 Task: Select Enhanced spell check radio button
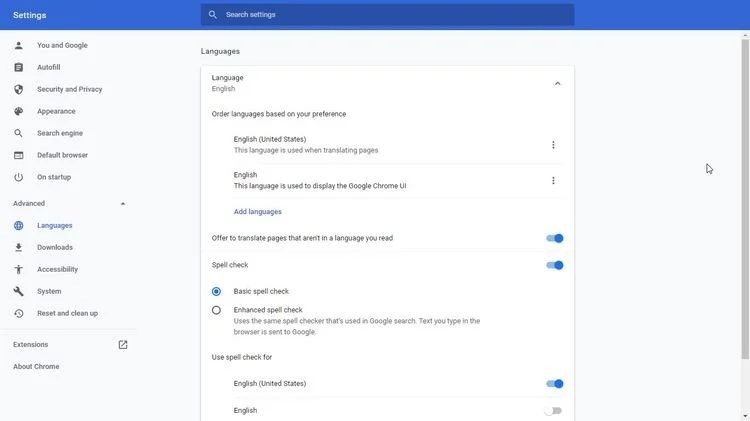pos(216,310)
